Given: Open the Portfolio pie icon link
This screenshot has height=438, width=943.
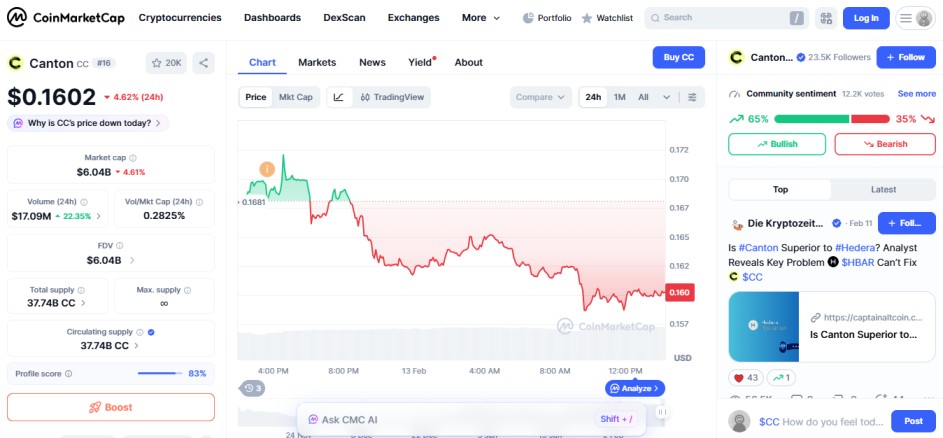Looking at the screenshot, I should 547,18.
